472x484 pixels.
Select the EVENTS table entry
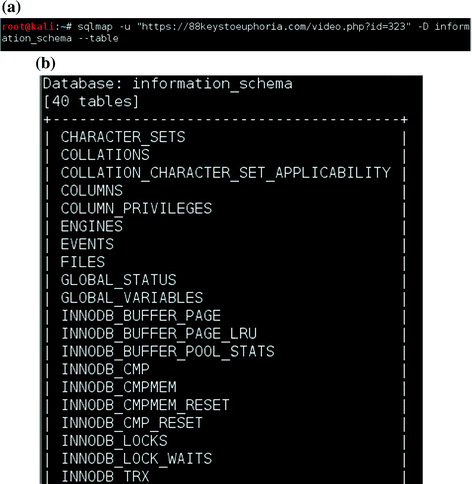pyautogui.click(x=87, y=244)
